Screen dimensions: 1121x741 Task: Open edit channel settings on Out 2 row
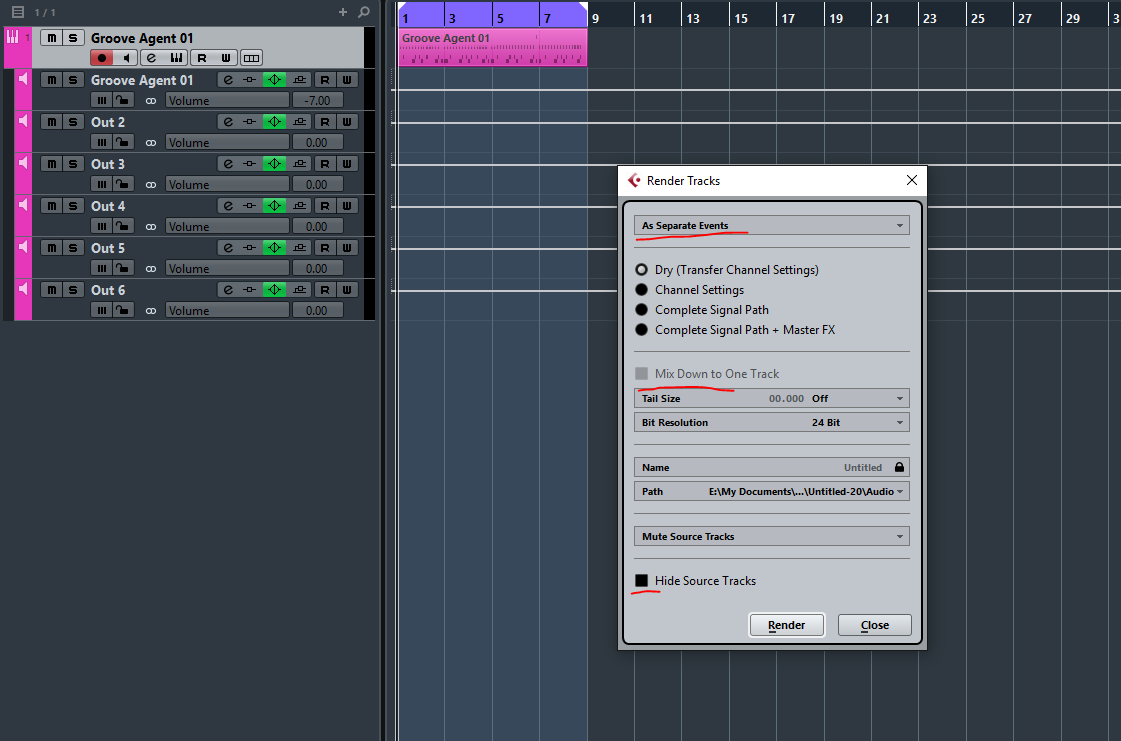tap(228, 122)
